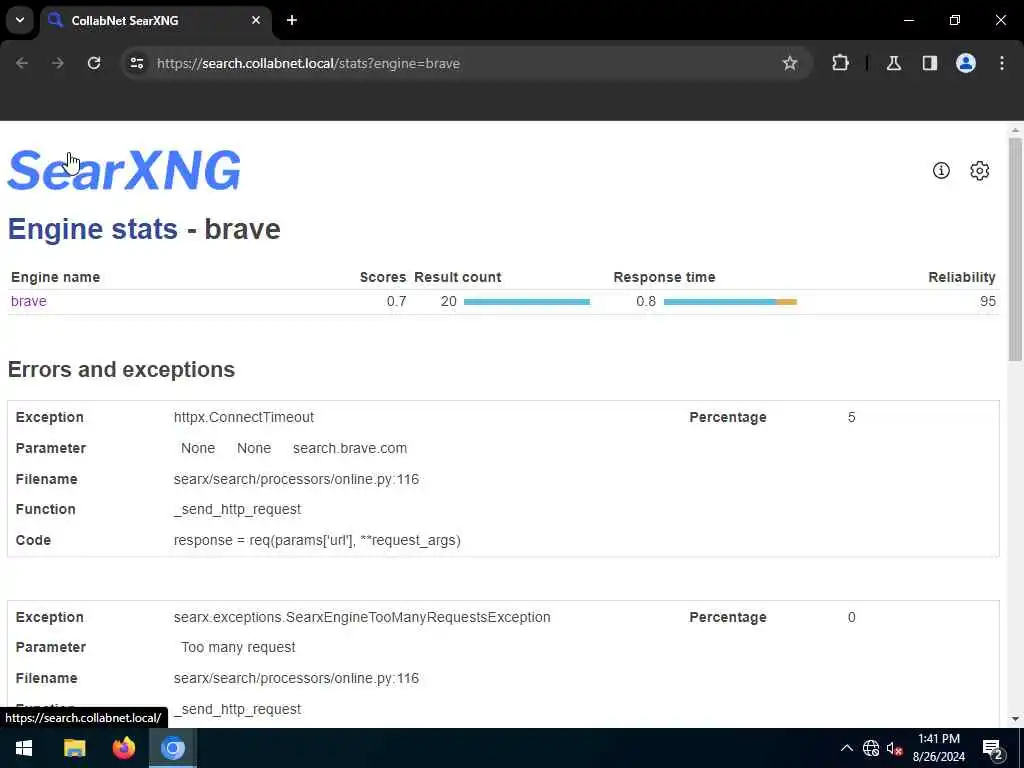This screenshot has width=1024, height=768.
Task: Reload the current page
Action: tap(94, 63)
